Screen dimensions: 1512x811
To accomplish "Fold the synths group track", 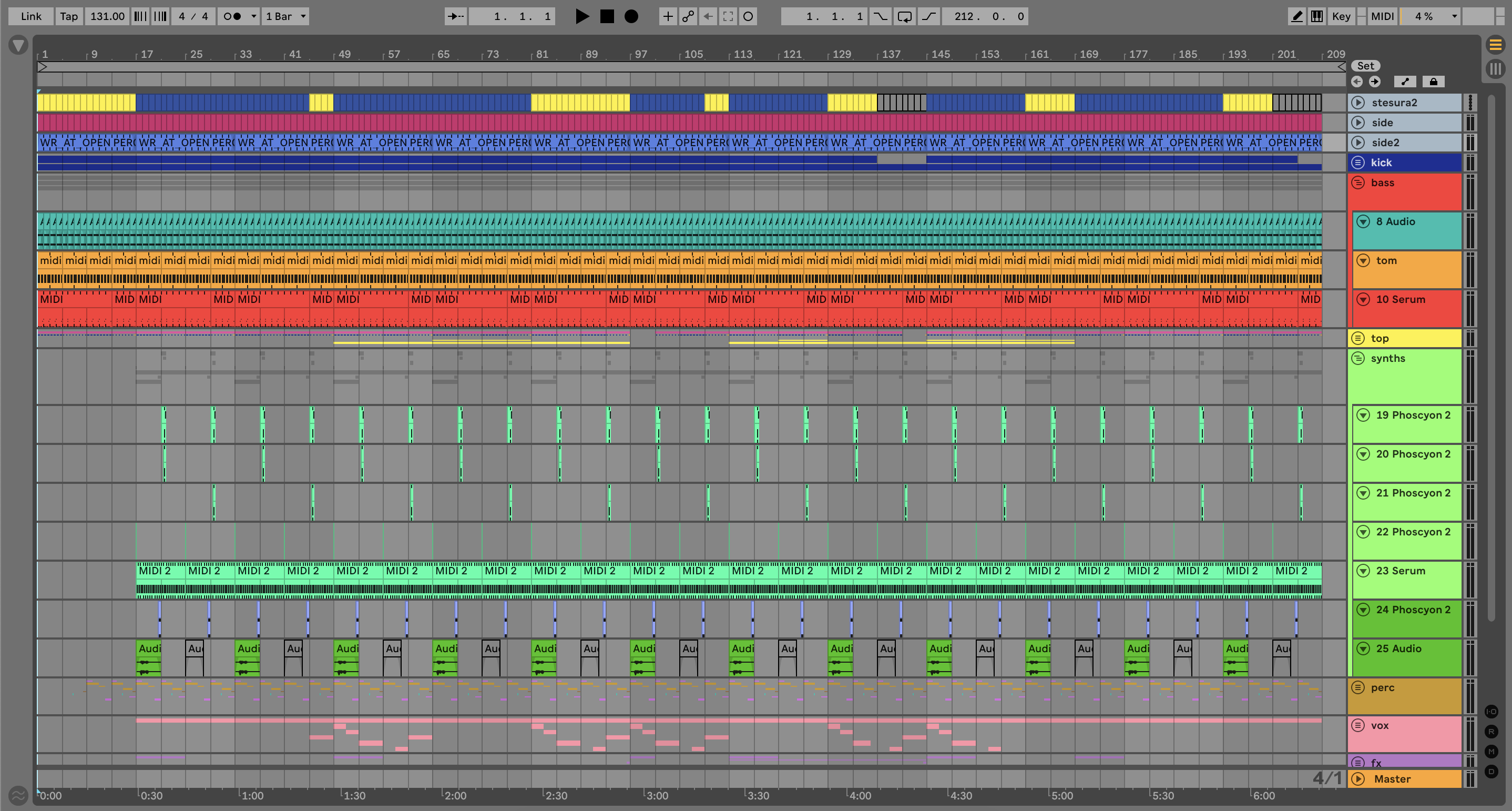I will tap(1357, 358).
